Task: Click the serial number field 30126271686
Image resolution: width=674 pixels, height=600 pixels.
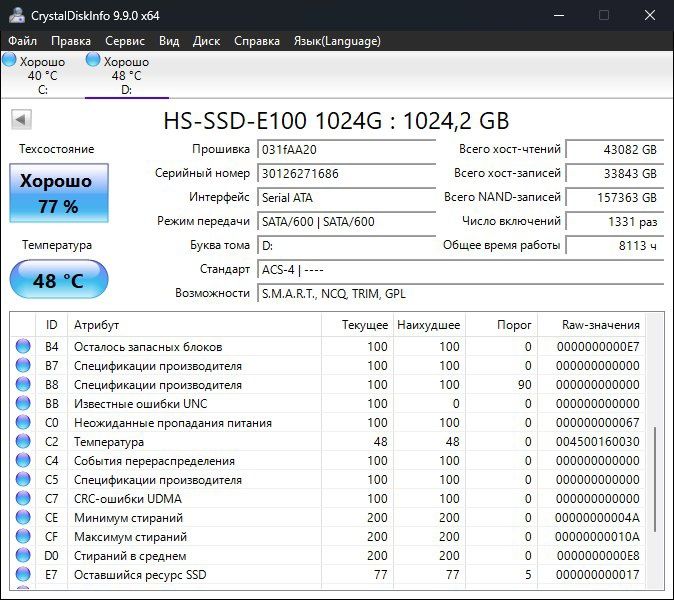Action: coord(346,174)
